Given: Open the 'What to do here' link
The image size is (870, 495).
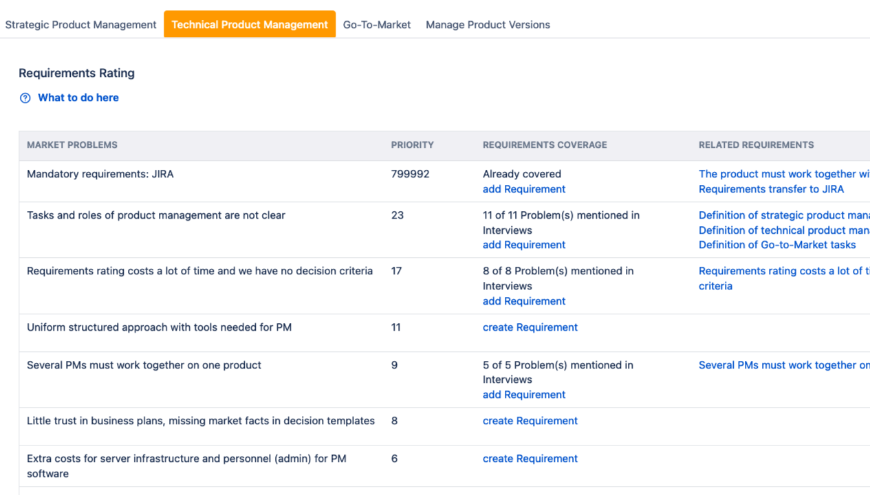Looking at the screenshot, I should click(78, 98).
